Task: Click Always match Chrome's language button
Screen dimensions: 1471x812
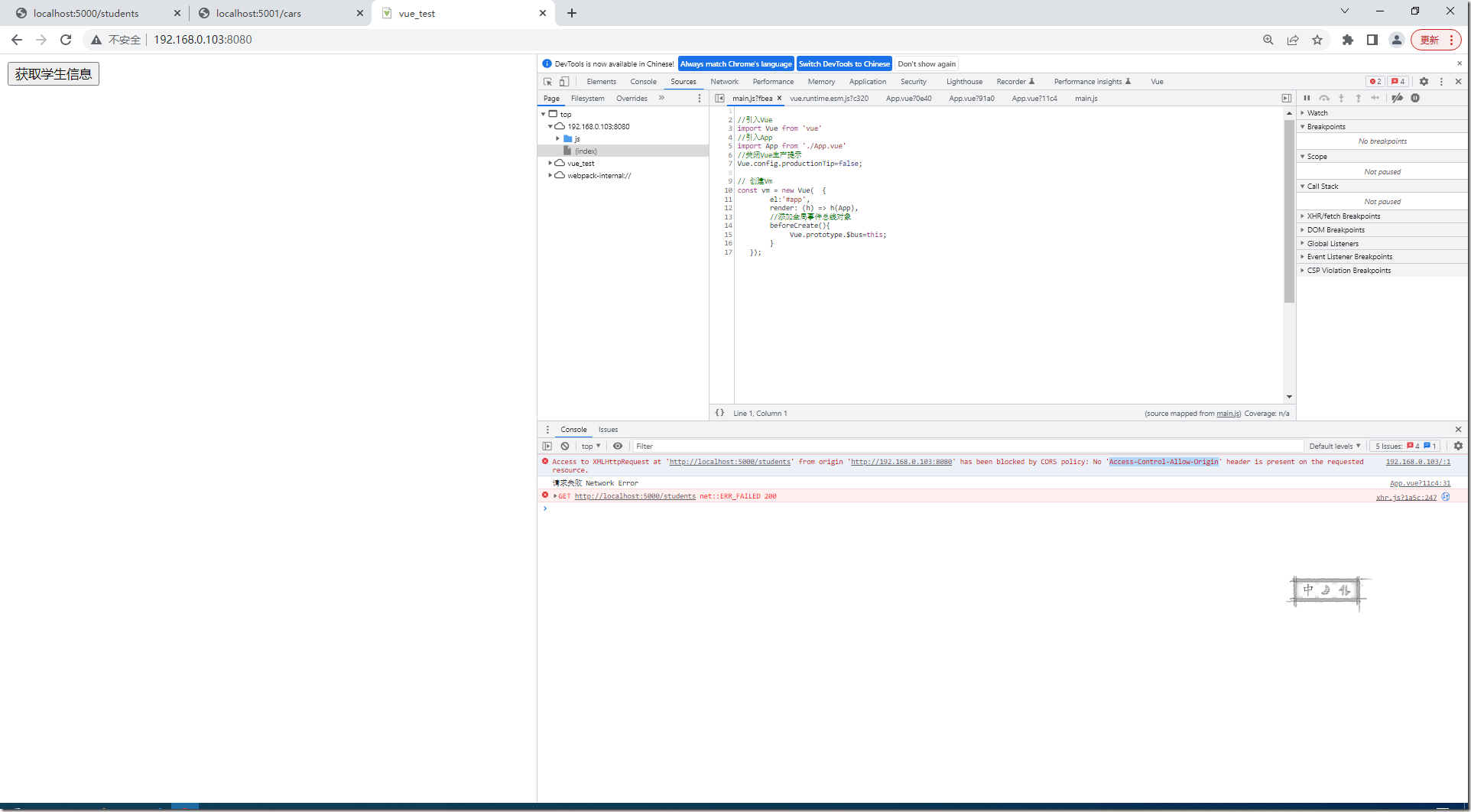Action: [735, 64]
